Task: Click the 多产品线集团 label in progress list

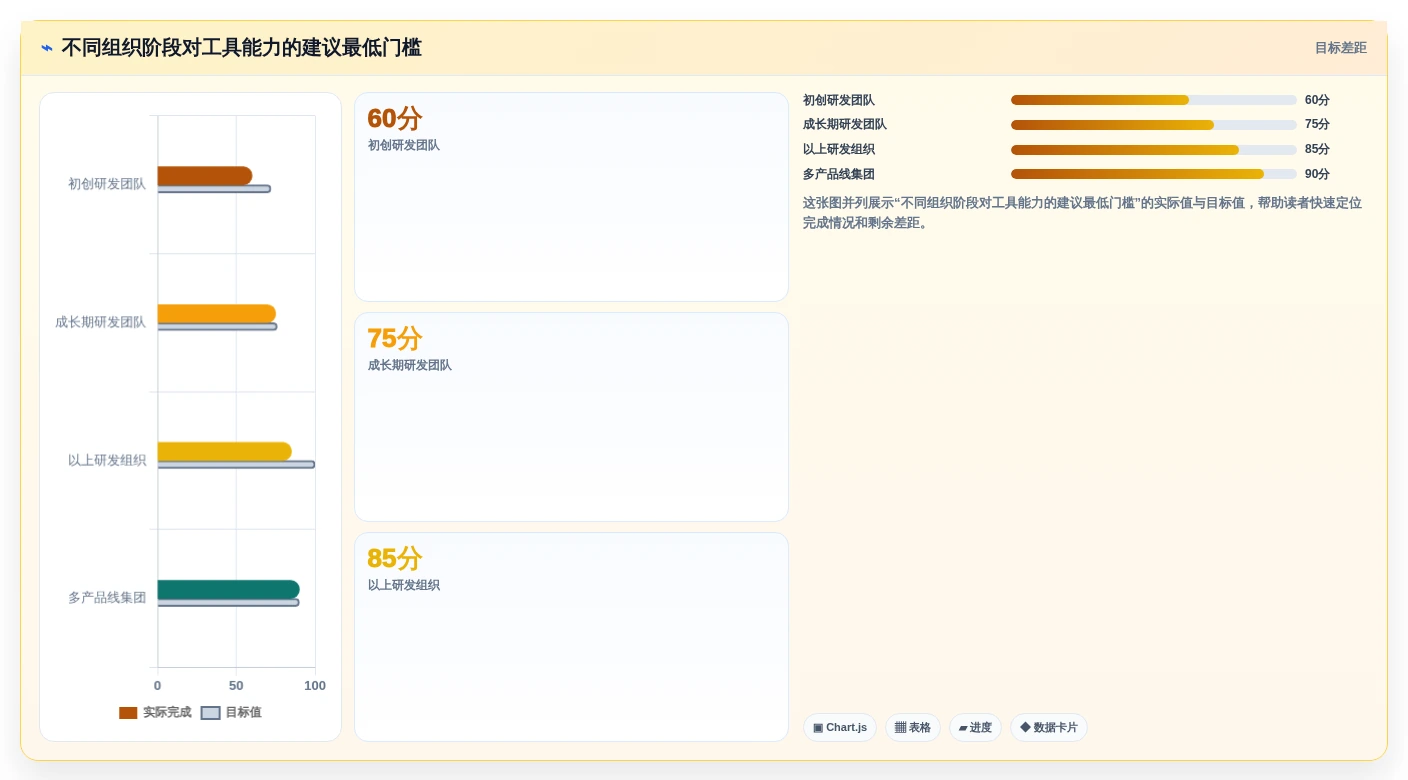Action: (x=839, y=174)
